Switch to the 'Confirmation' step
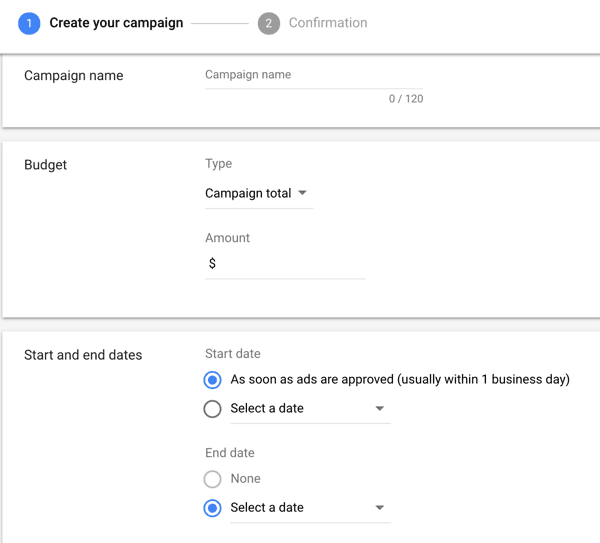 [x=328, y=23]
